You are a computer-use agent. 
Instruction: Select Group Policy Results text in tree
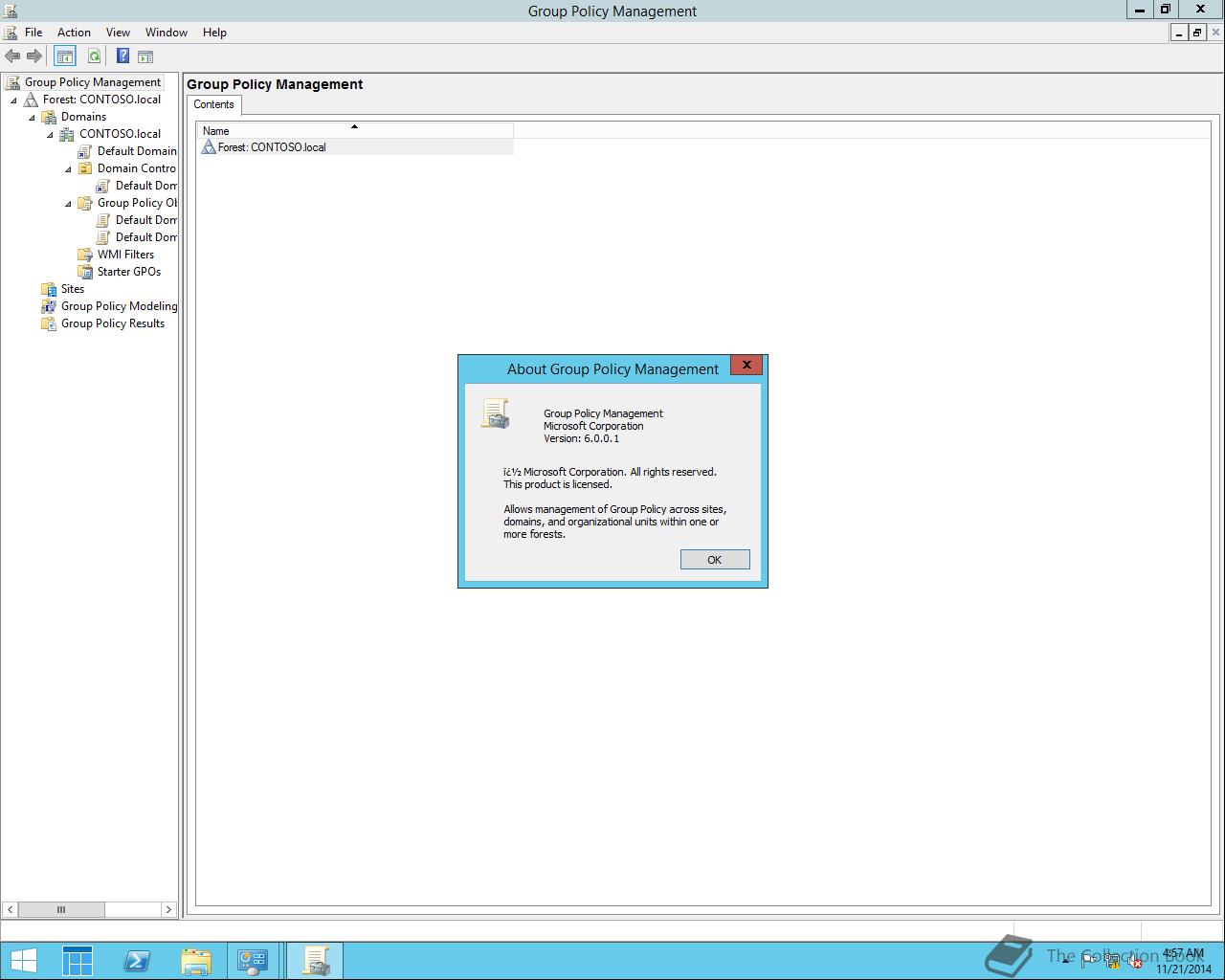coord(113,323)
